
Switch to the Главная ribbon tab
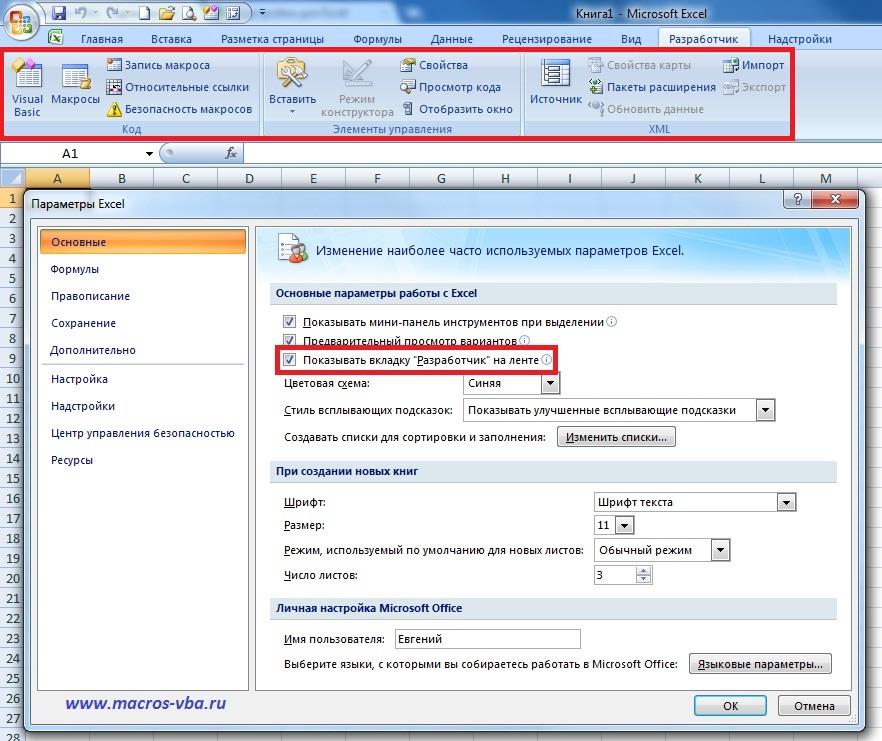(102, 39)
